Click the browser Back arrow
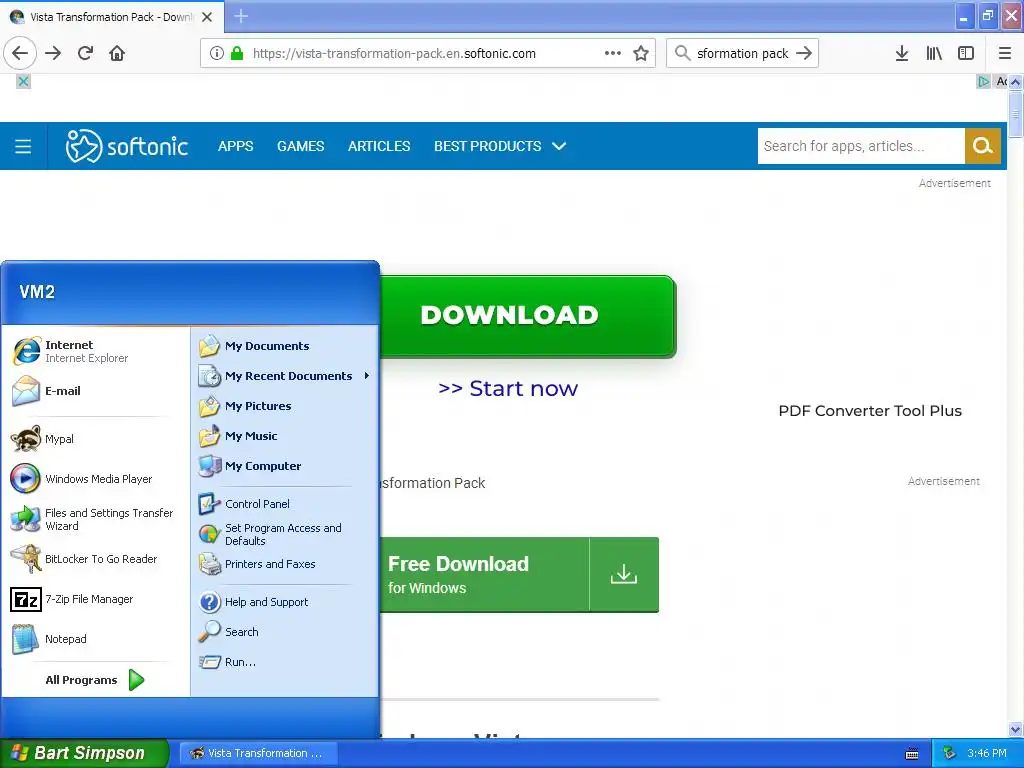 (20, 54)
